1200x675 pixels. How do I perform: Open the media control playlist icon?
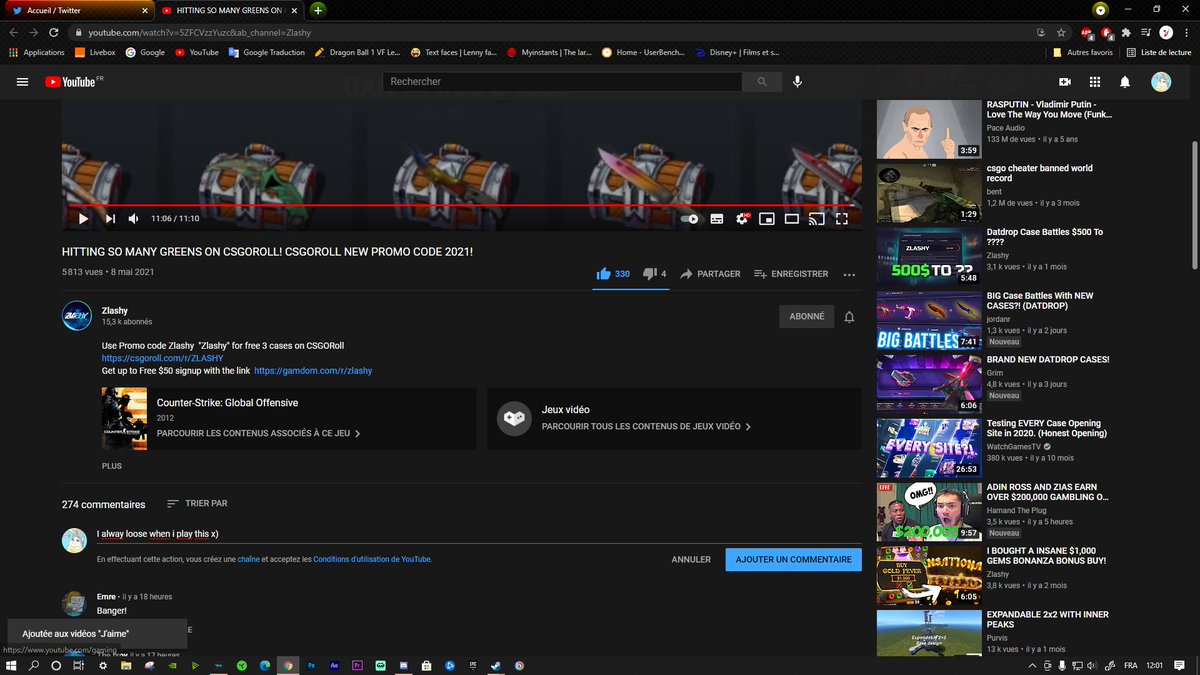1146,32
